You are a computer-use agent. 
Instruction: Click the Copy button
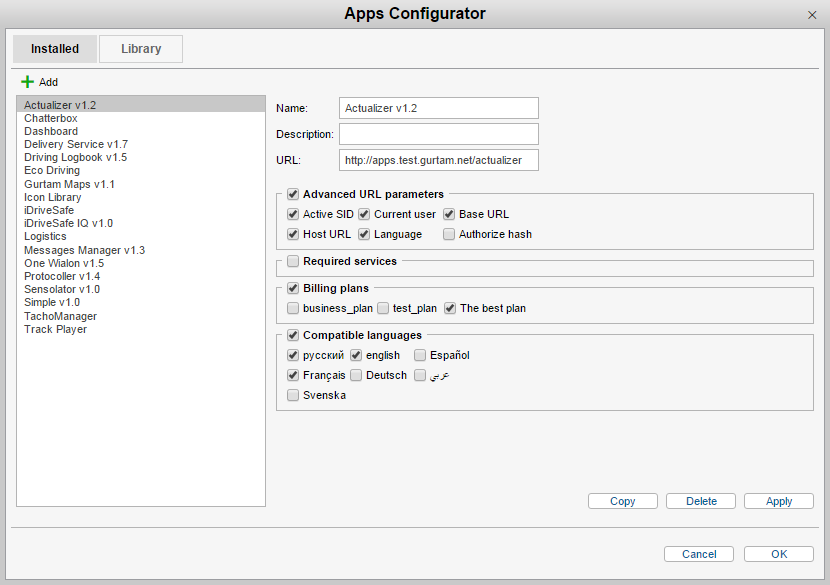[x=622, y=501]
